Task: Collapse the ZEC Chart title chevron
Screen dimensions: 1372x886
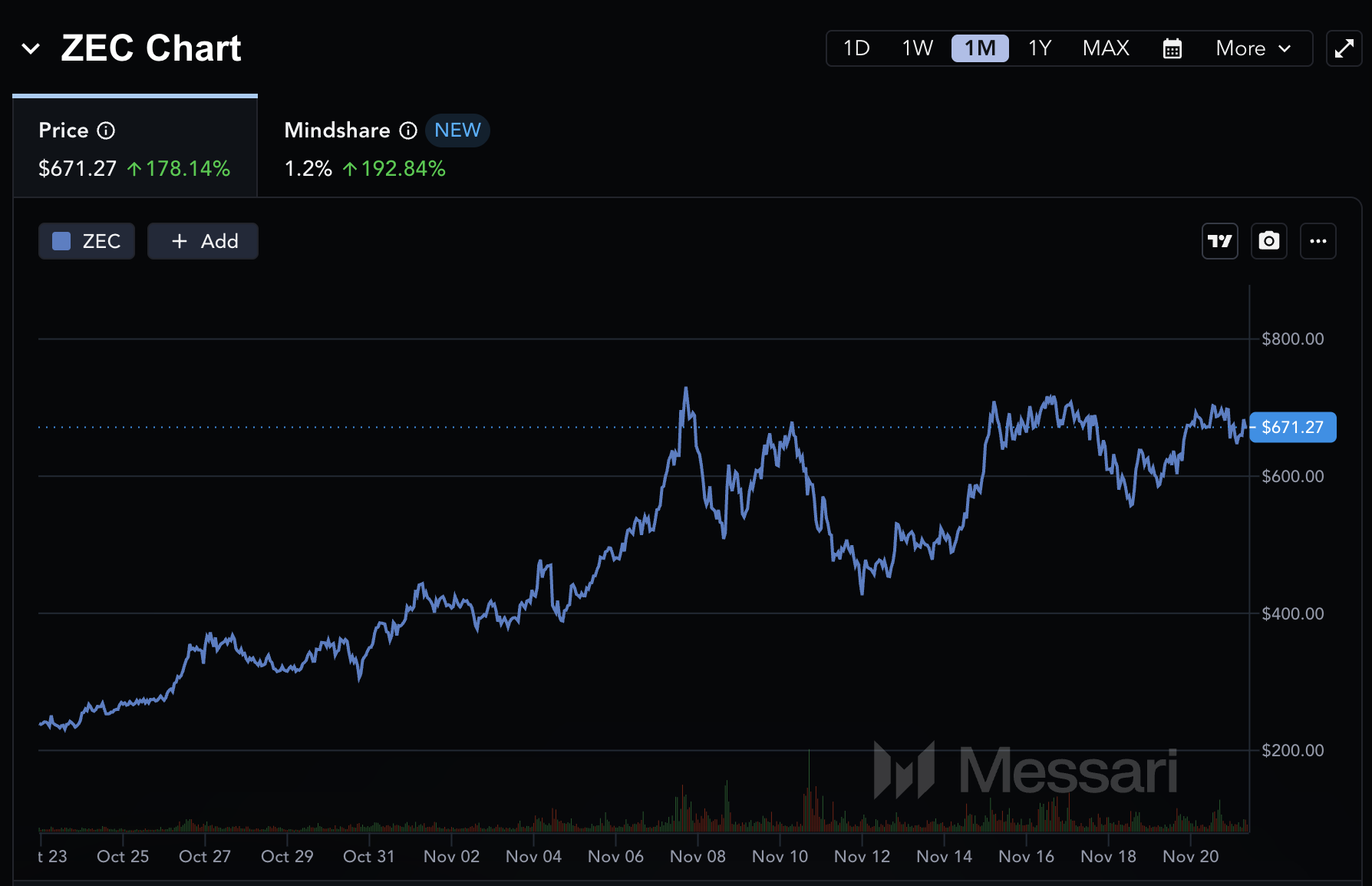Action: coord(30,48)
